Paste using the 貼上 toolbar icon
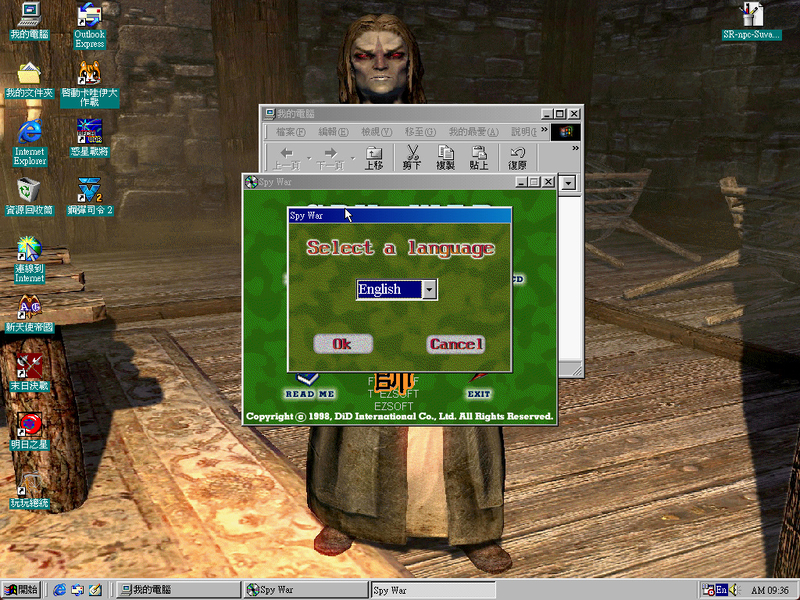Screen dimensions: 800x600 pyautogui.click(x=479, y=158)
